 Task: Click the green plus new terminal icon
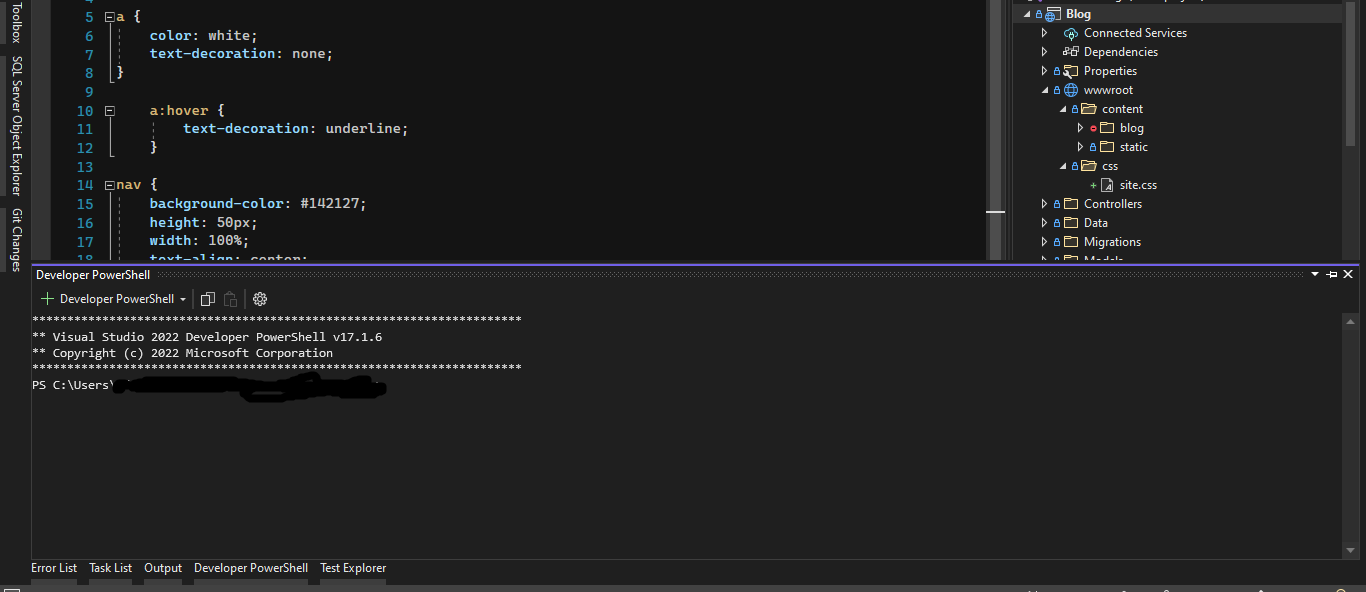tap(47, 299)
